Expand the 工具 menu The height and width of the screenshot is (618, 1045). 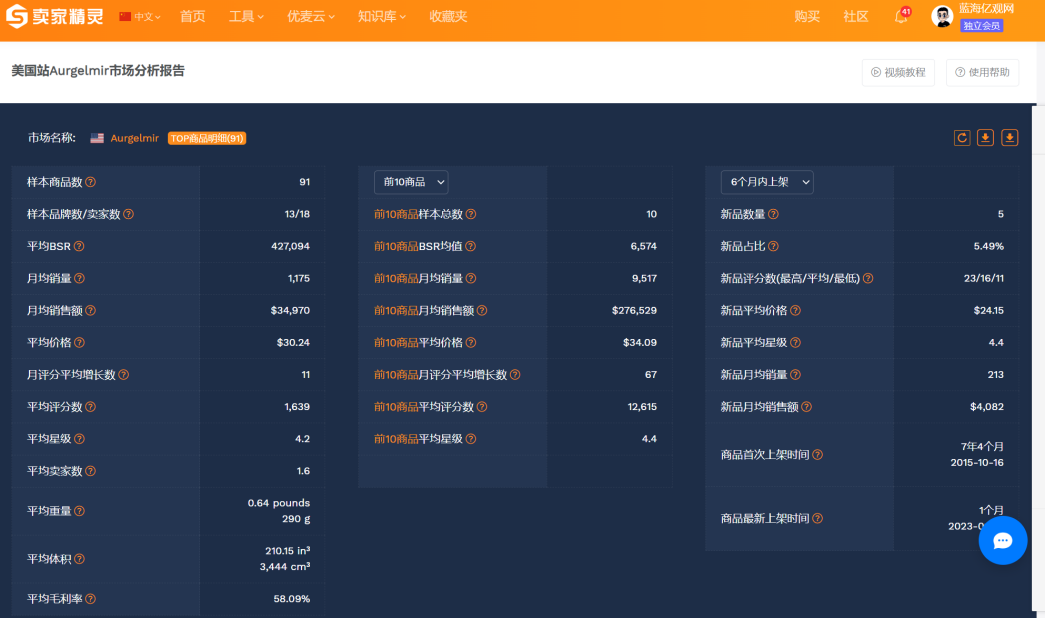tap(246, 17)
